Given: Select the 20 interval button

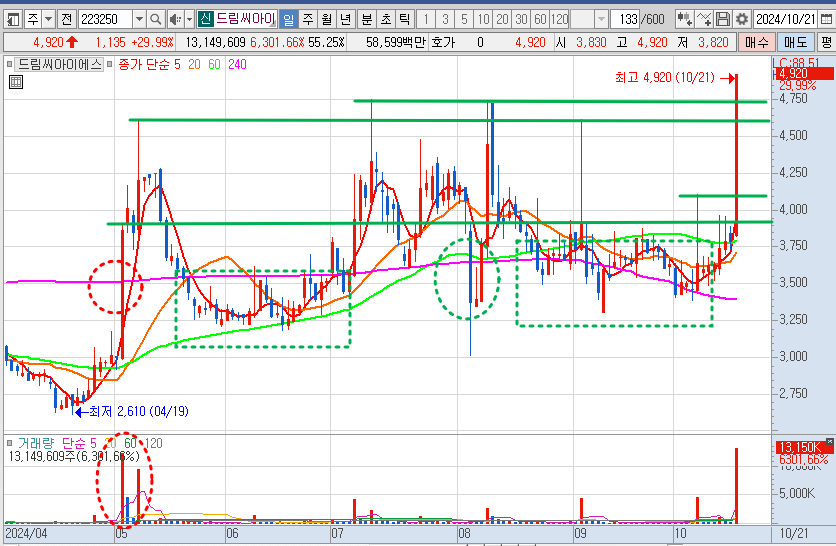Looking at the screenshot, I should coord(502,20).
